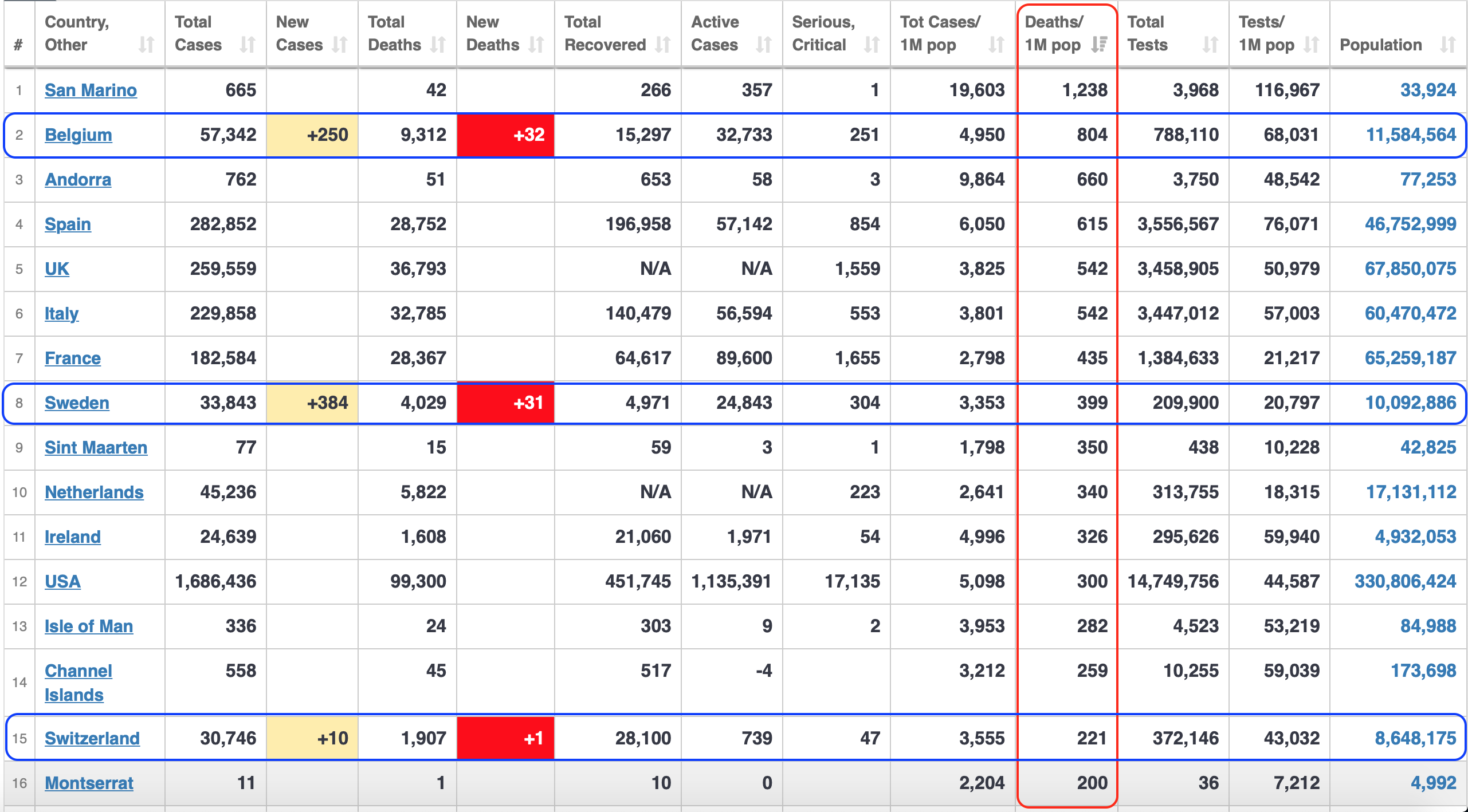Sort by Tests/1M pop arrow icon
This screenshot has height=812, width=1468.
[1312, 45]
